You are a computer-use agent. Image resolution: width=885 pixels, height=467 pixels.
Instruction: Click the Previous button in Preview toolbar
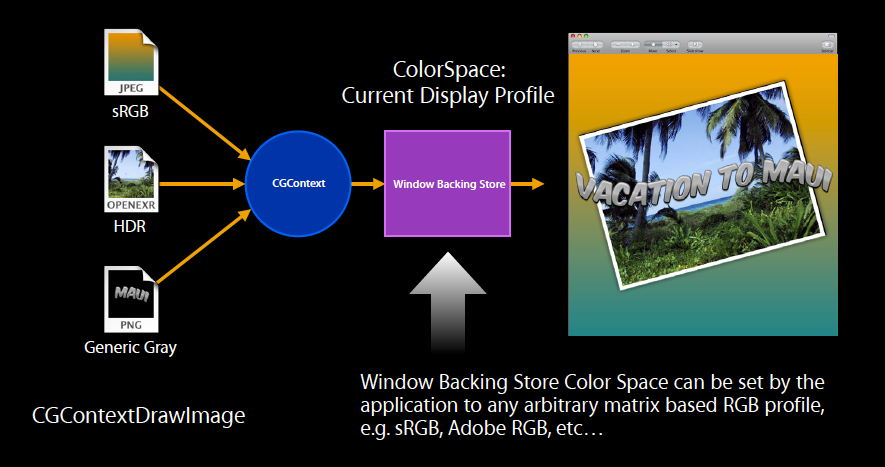(578, 44)
